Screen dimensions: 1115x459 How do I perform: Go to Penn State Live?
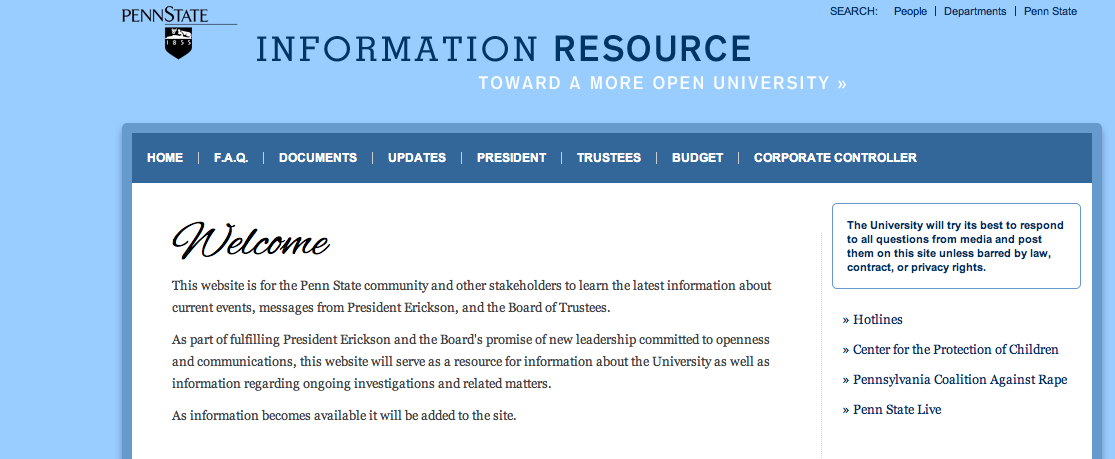[897, 410]
